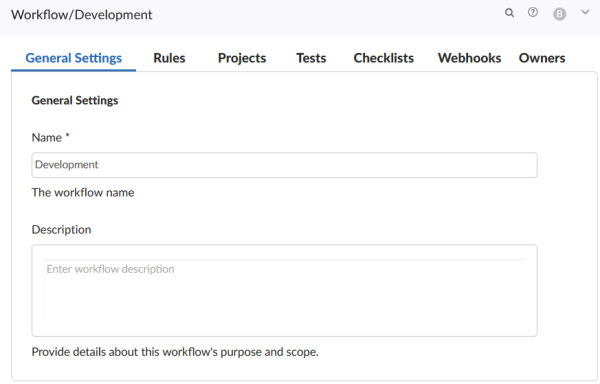This screenshot has height=384, width=600.
Task: Expand the user menu chevron
Action: pyautogui.click(x=585, y=12)
